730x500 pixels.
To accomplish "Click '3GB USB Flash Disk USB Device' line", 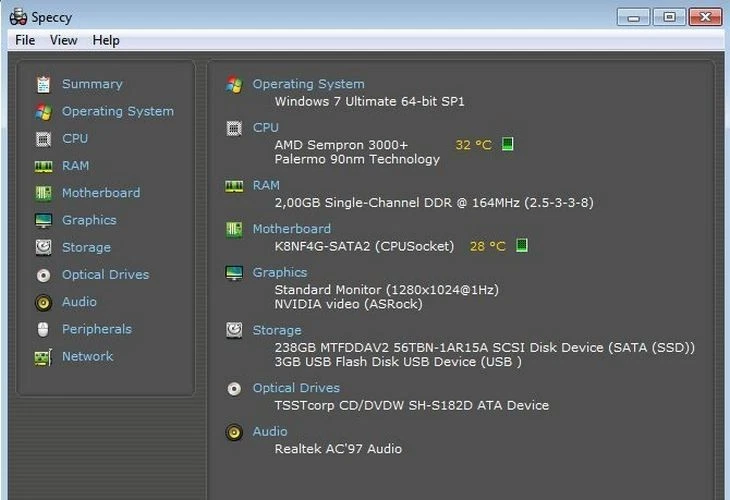I will click(398, 362).
